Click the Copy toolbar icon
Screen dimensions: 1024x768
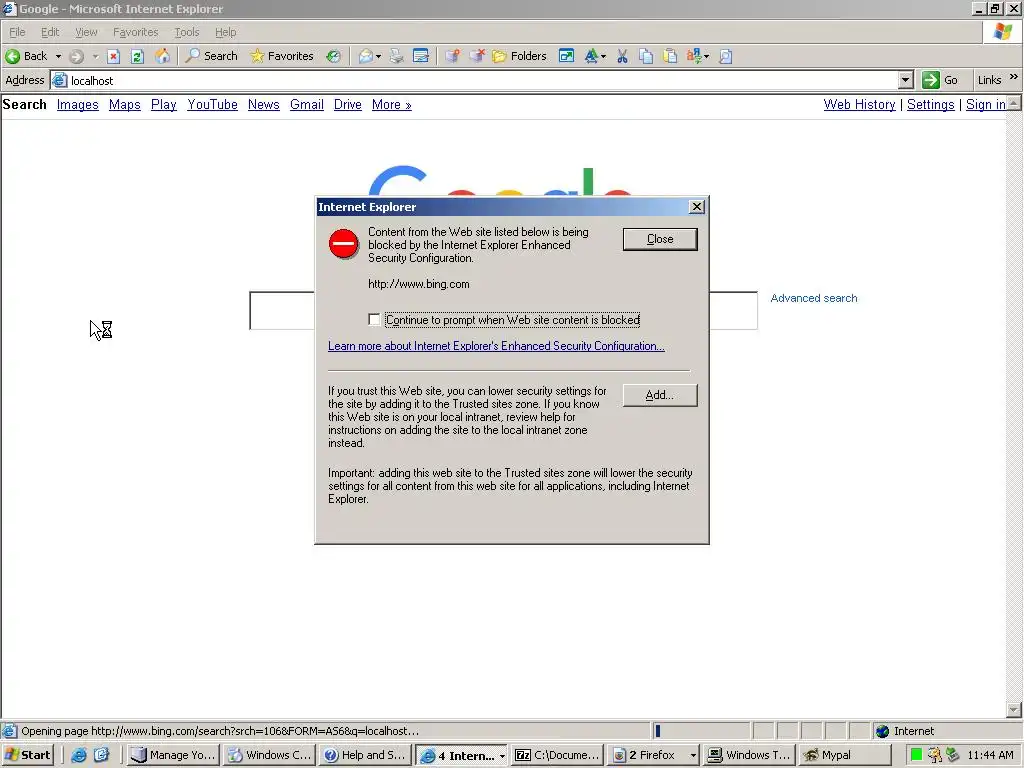tap(646, 56)
